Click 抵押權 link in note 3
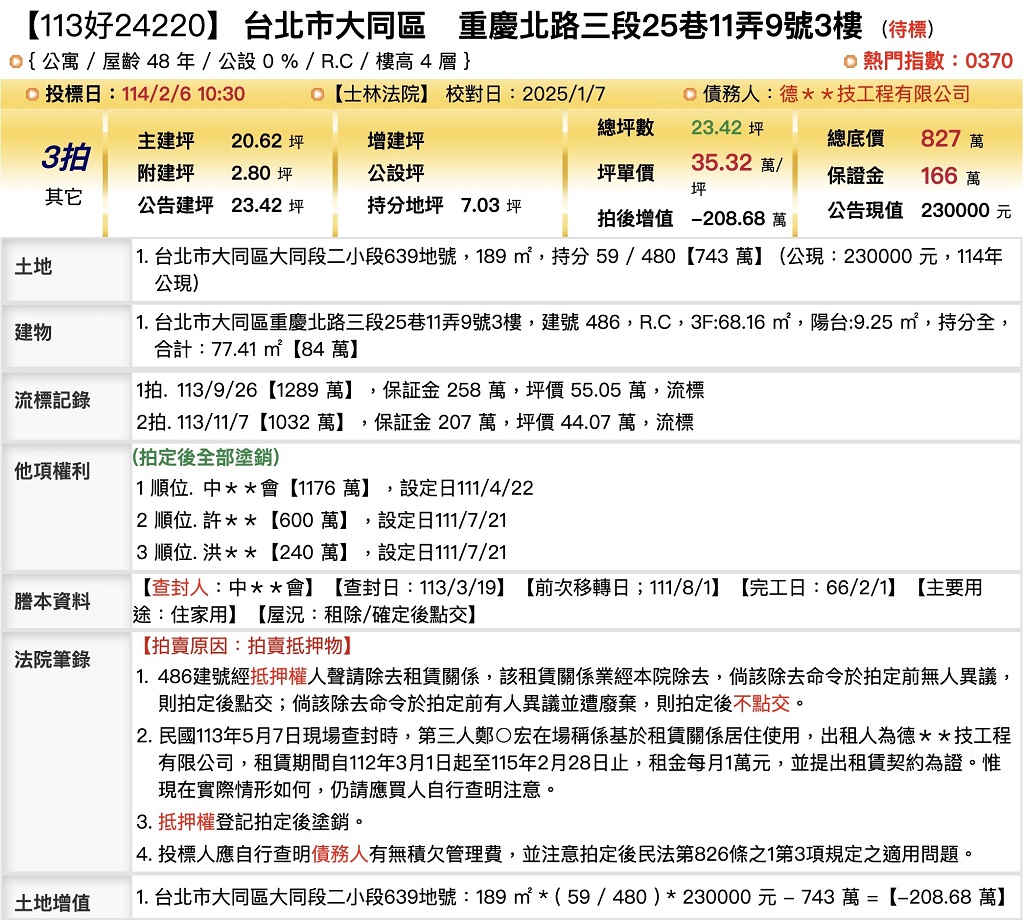This screenshot has height=920, width=1024. coord(187,822)
